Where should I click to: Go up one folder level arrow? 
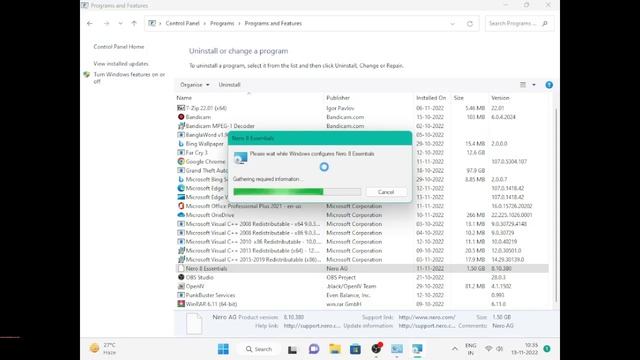(134, 24)
